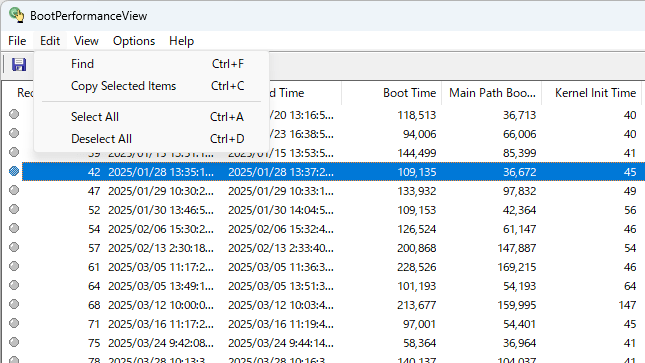Click boot time value 97,001
Viewport: 645px width, 363px height.
tap(419, 324)
